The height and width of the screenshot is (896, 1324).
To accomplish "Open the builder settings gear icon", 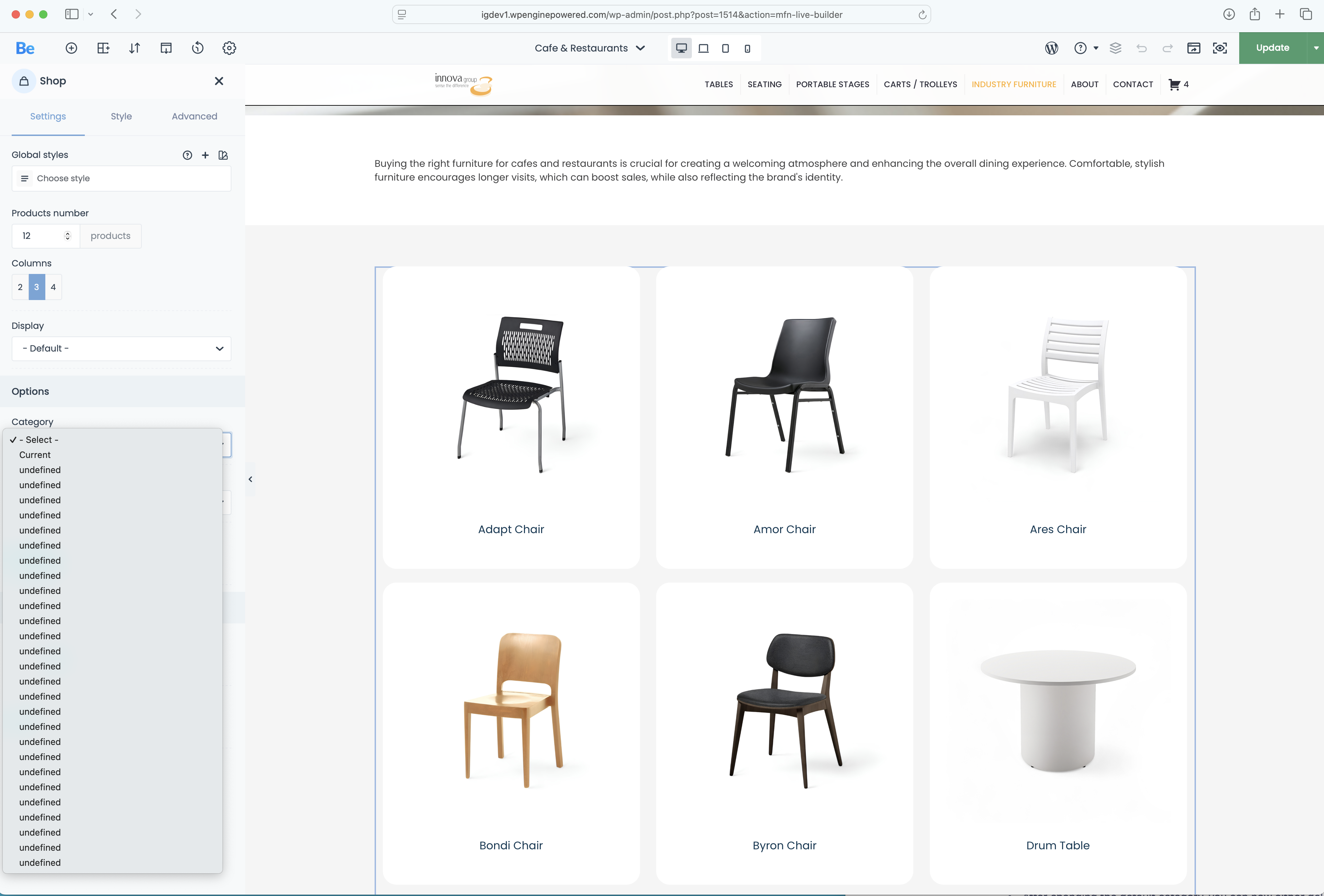I will coord(229,48).
